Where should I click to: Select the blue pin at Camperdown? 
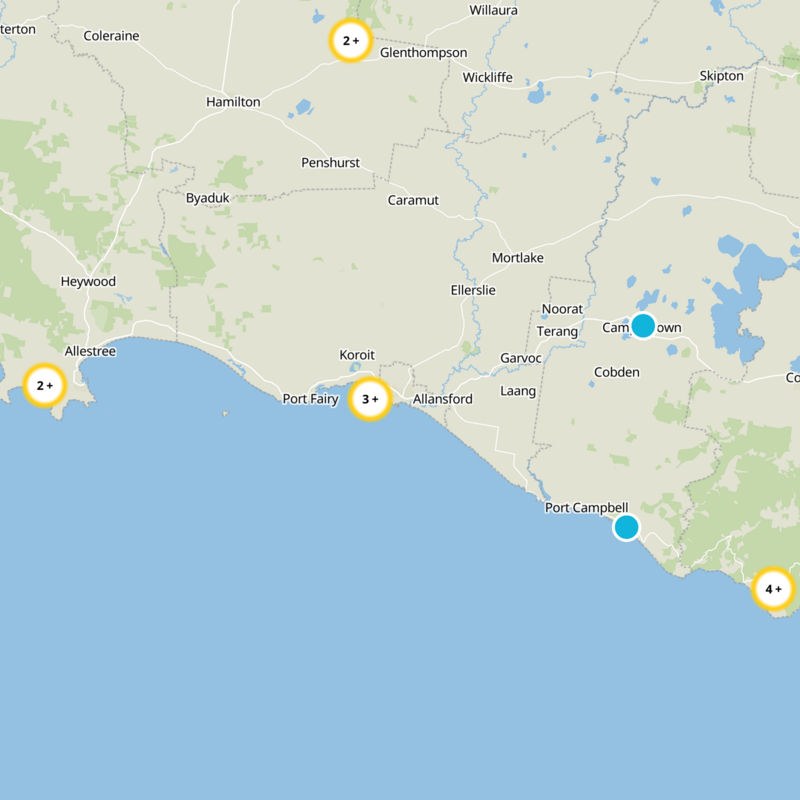tap(645, 325)
